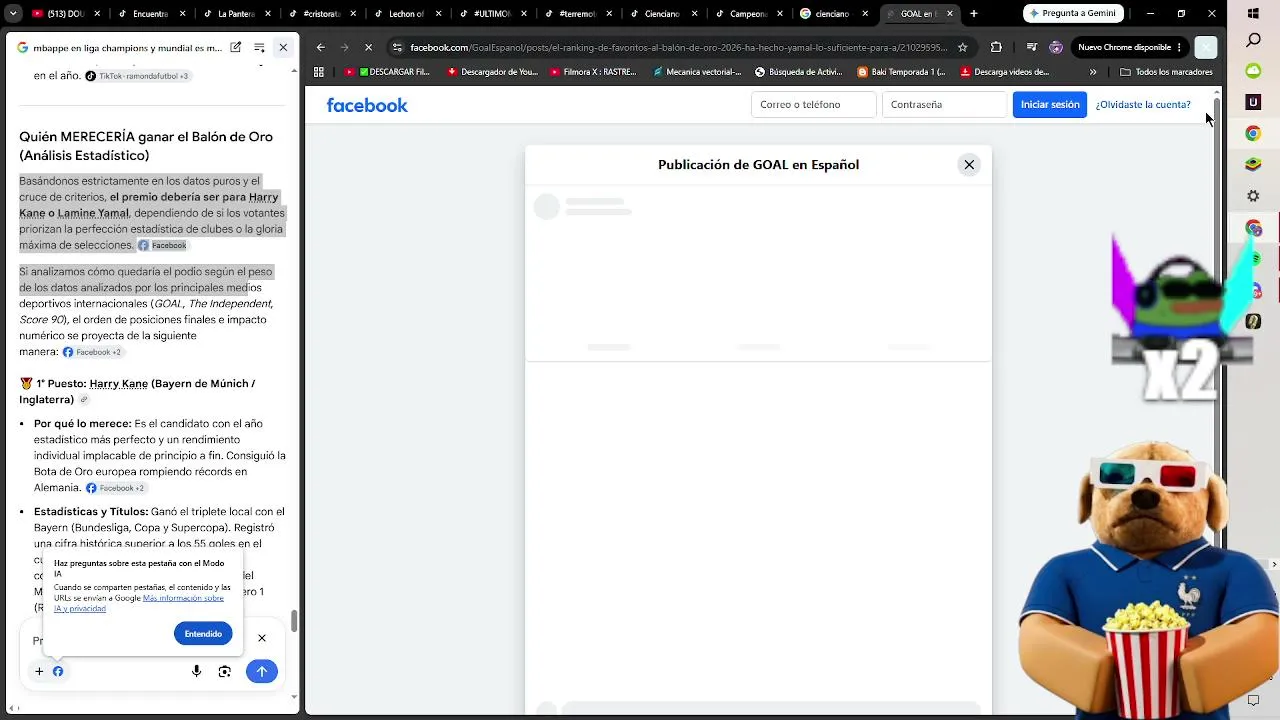This screenshot has height=720, width=1280.
Task: Open the Windows notification center icon
Action: (x=1253, y=700)
